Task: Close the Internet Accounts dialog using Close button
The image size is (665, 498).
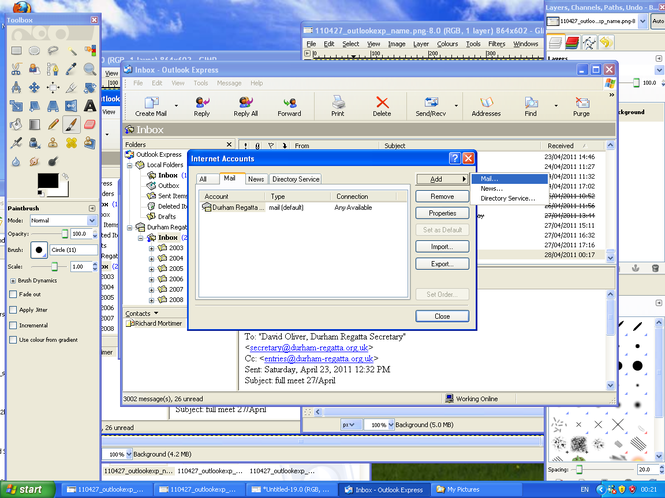Action: [442, 316]
